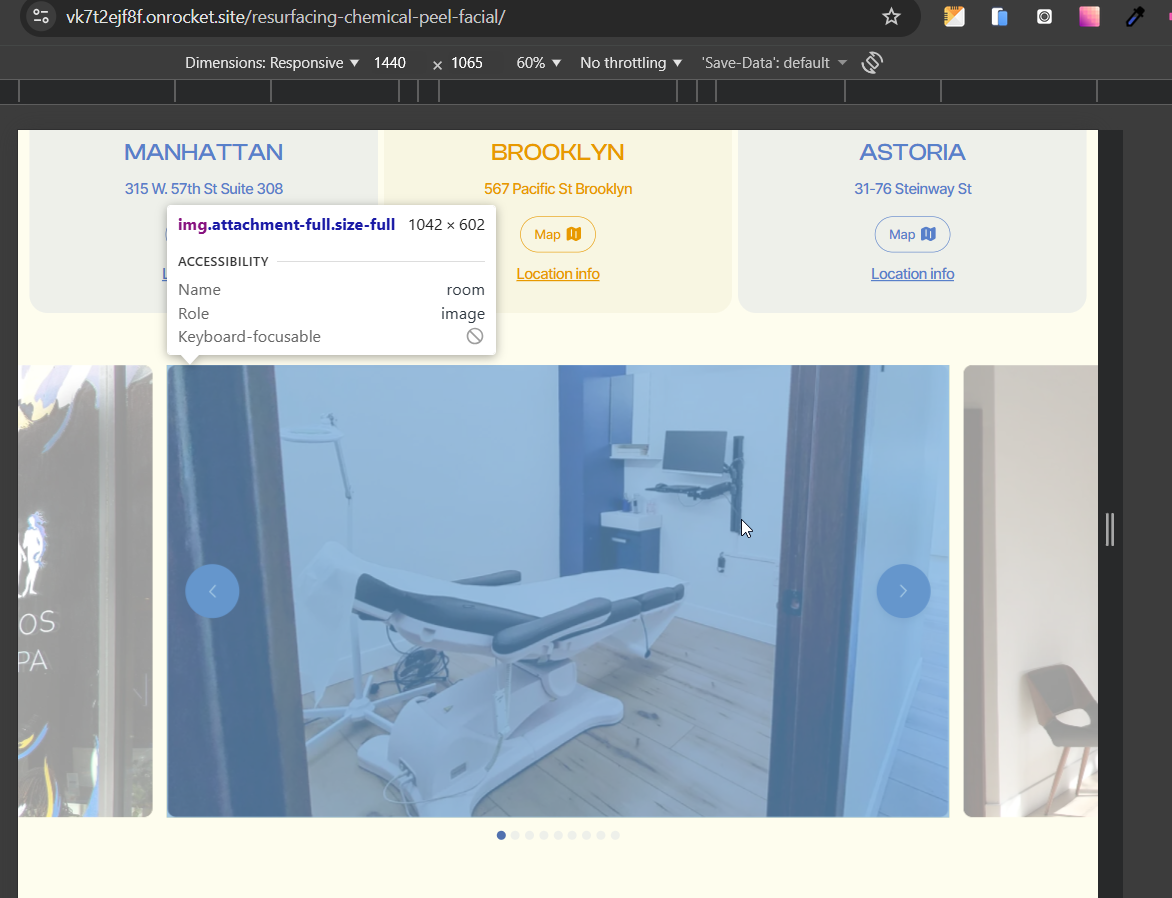
Task: Click the chair slide at right edge
Action: point(1030,591)
